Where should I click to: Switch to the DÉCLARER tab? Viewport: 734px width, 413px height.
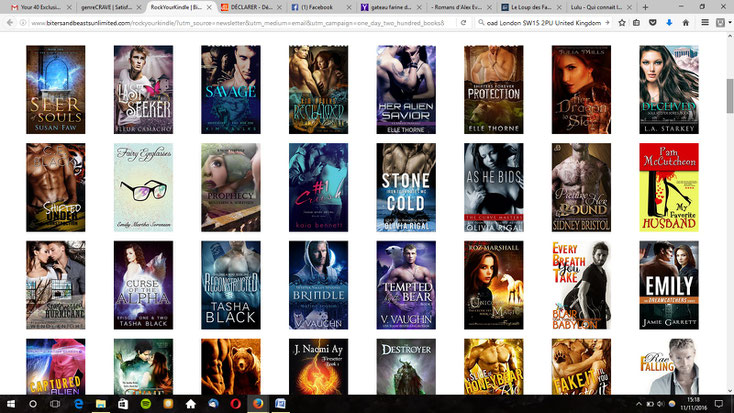click(251, 7)
